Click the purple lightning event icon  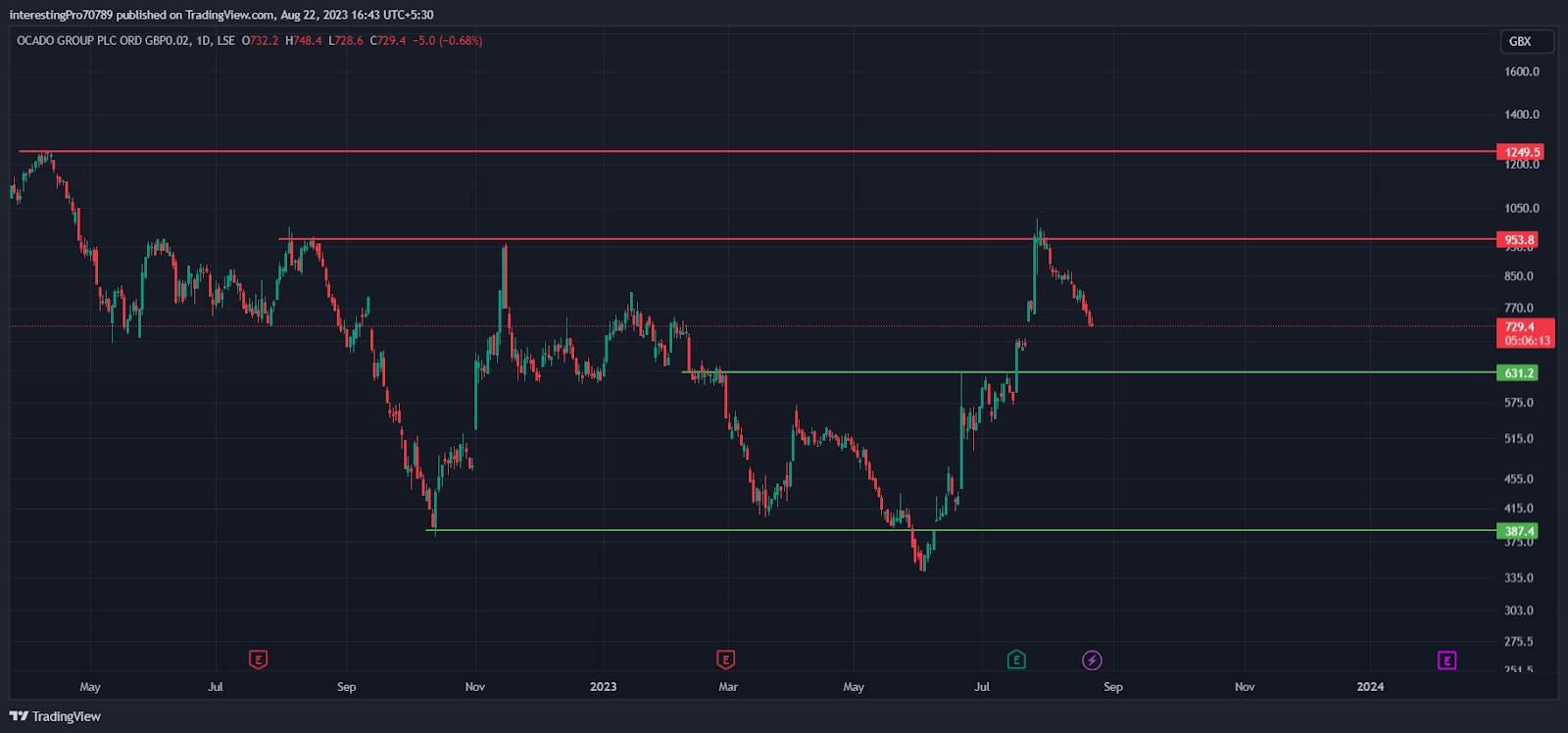click(x=1092, y=660)
